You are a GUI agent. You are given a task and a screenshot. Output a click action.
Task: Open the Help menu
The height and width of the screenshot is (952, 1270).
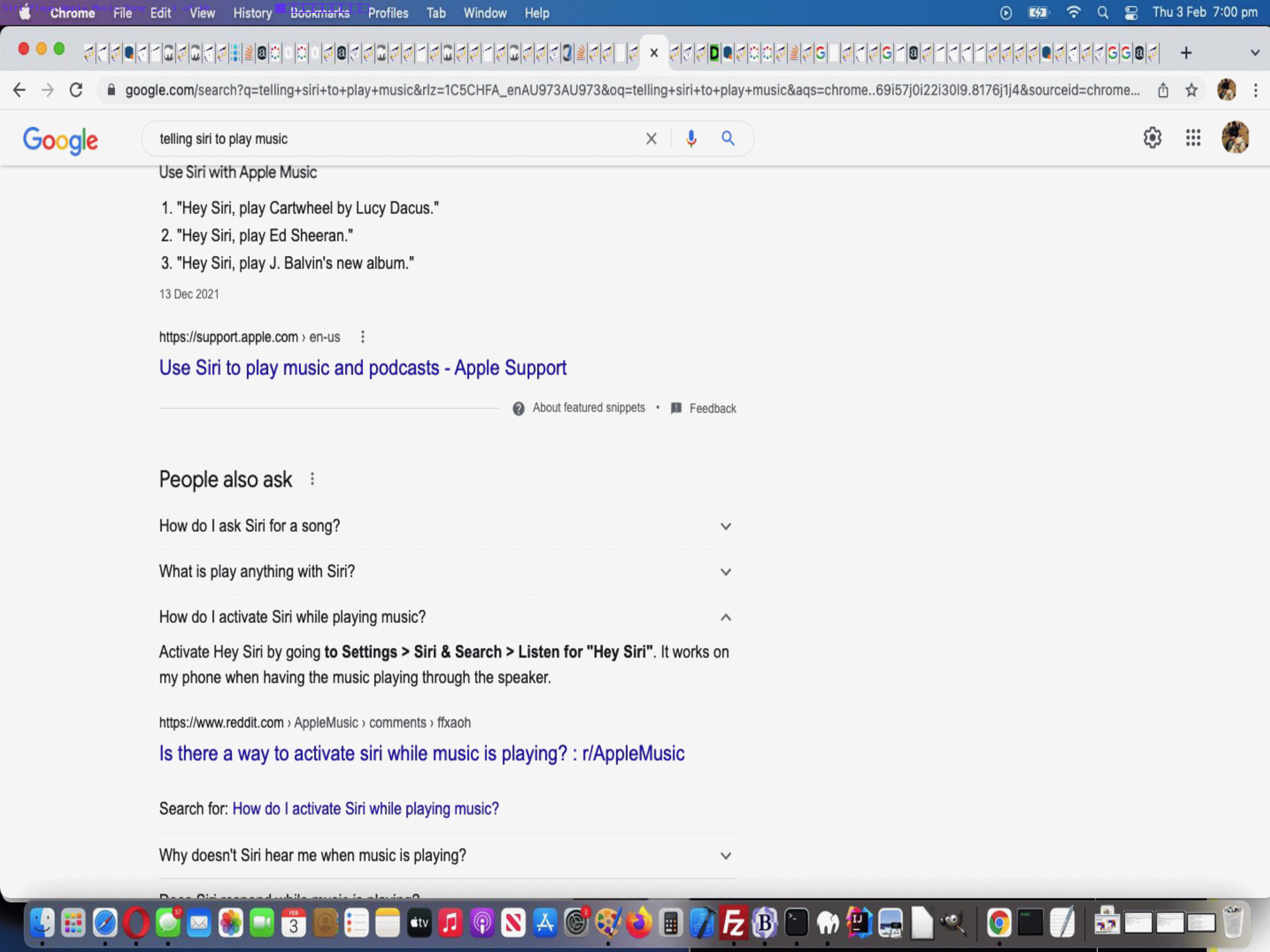(x=537, y=13)
